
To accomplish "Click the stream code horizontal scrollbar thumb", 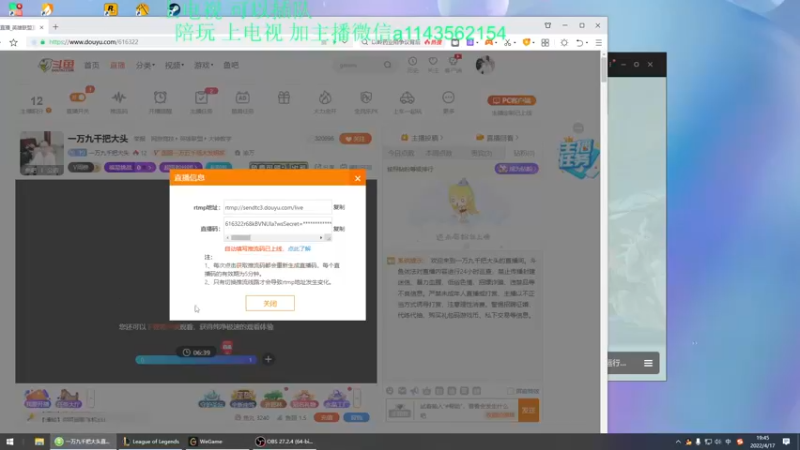I will pos(241,238).
